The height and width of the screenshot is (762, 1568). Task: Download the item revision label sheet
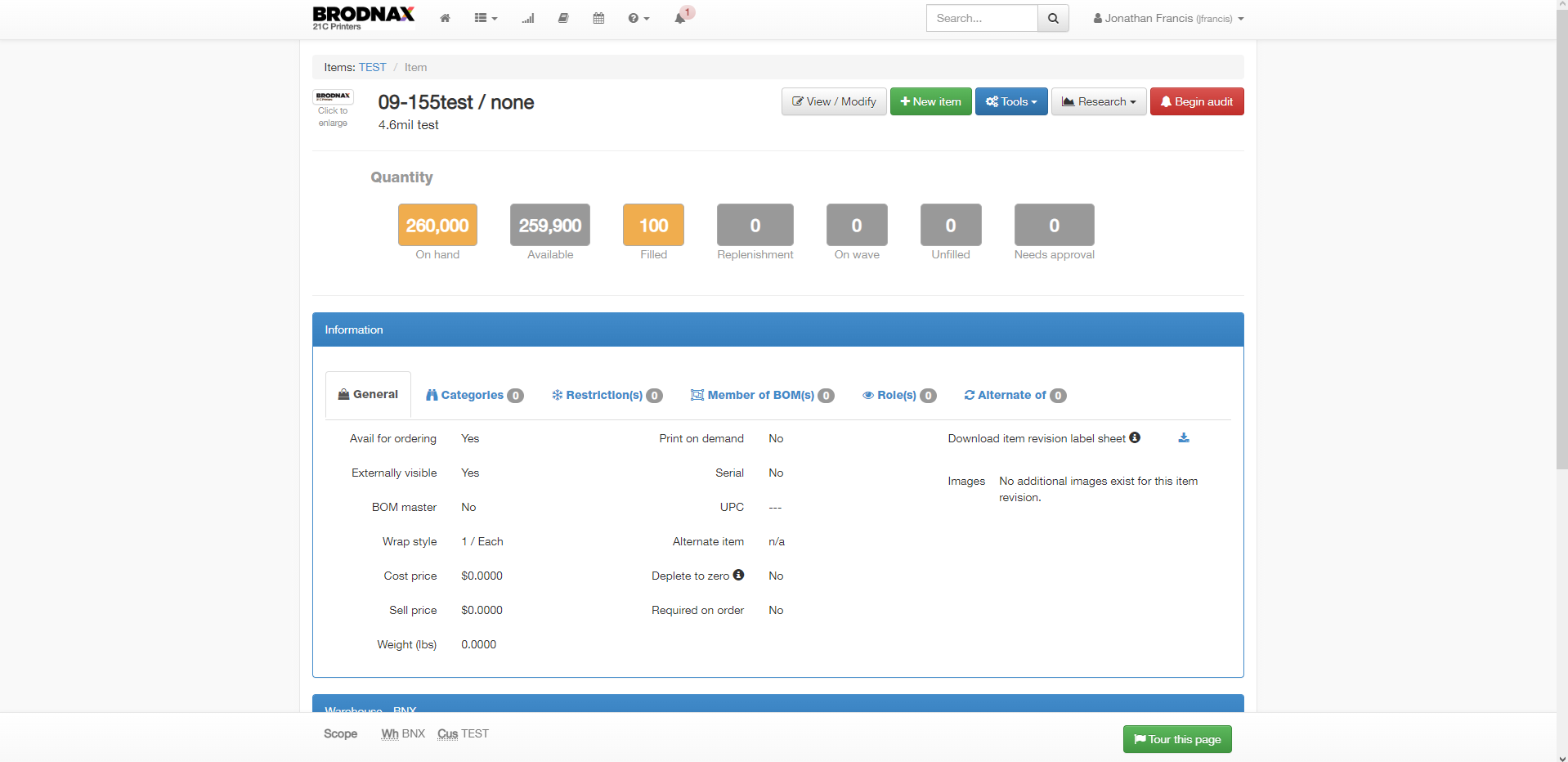coord(1184,438)
